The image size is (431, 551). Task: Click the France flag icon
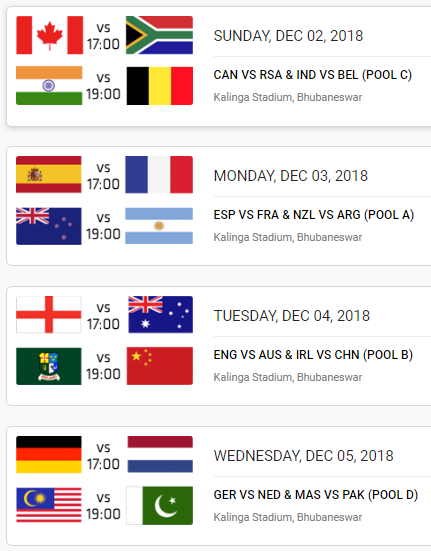(159, 175)
